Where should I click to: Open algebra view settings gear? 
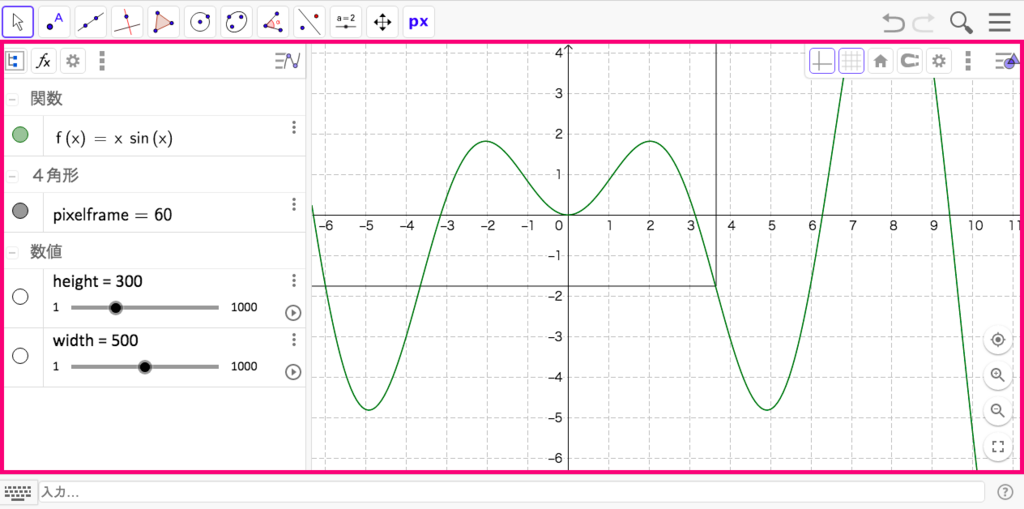[73, 61]
